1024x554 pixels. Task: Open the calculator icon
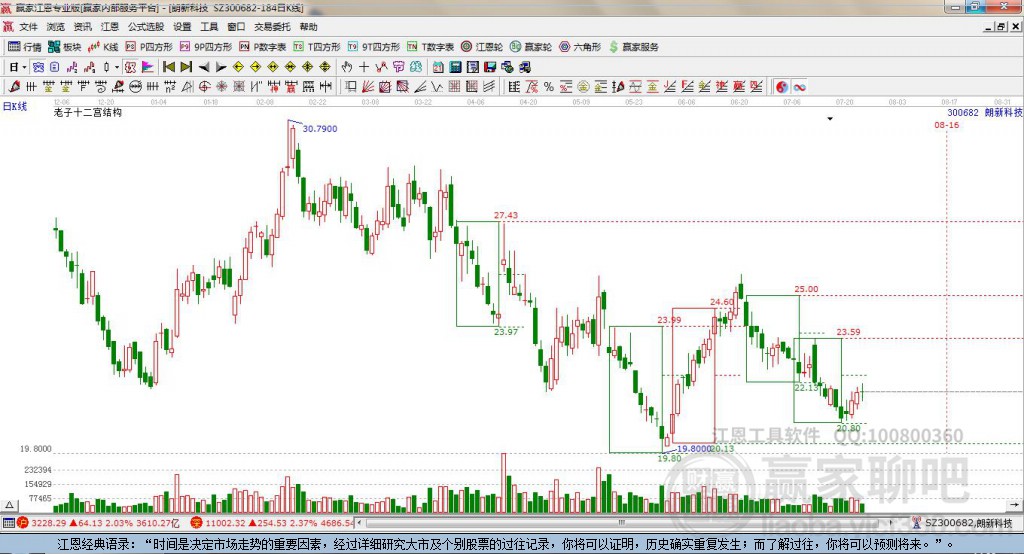click(x=455, y=67)
